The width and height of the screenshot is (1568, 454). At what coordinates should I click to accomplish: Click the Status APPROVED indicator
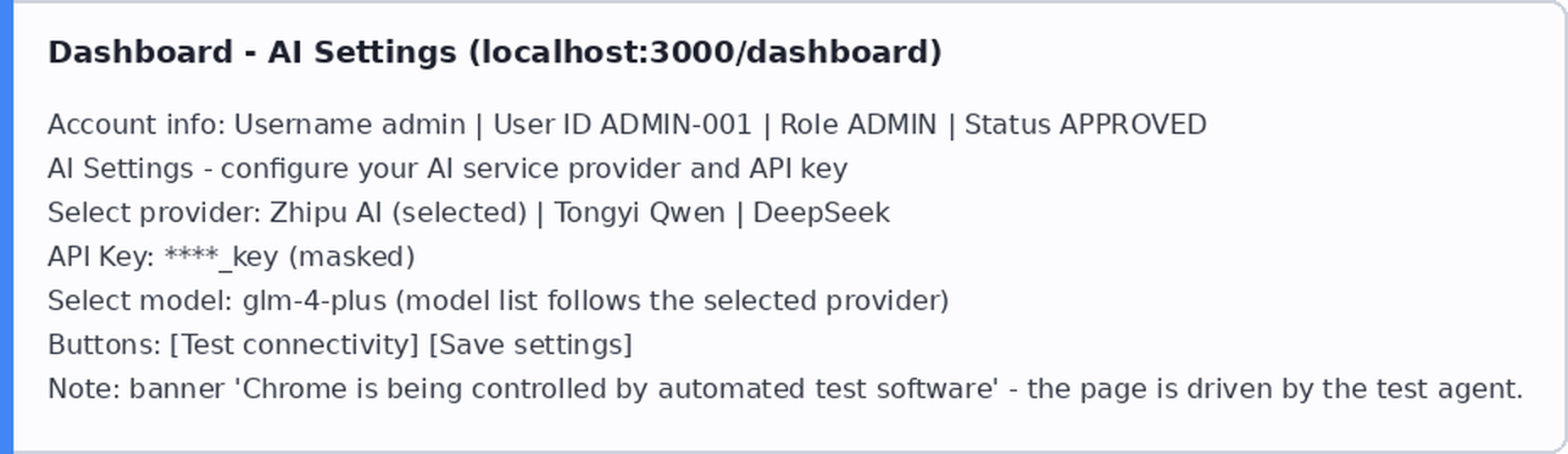(x=1086, y=125)
